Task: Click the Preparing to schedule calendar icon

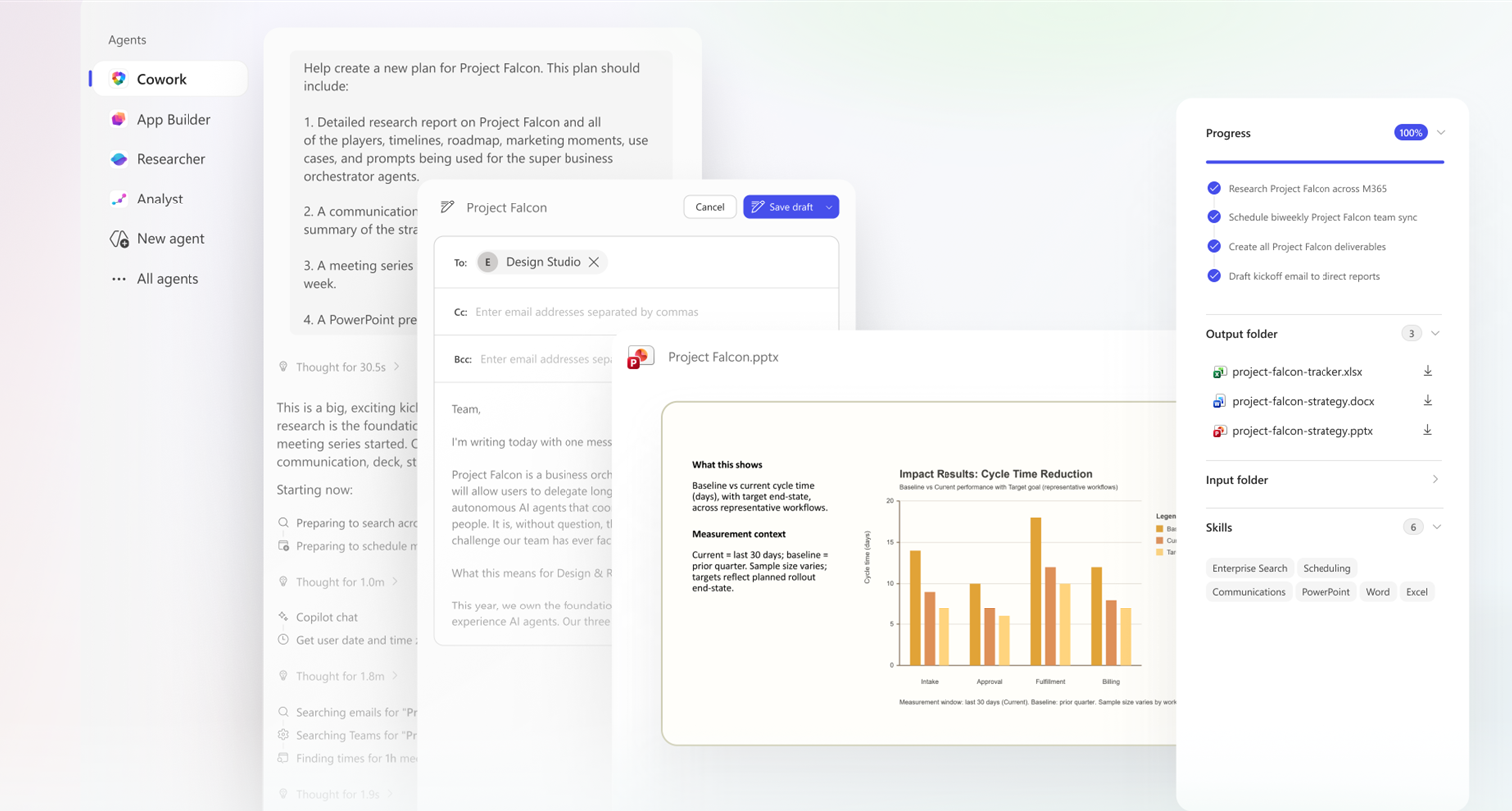Action: coord(283,546)
